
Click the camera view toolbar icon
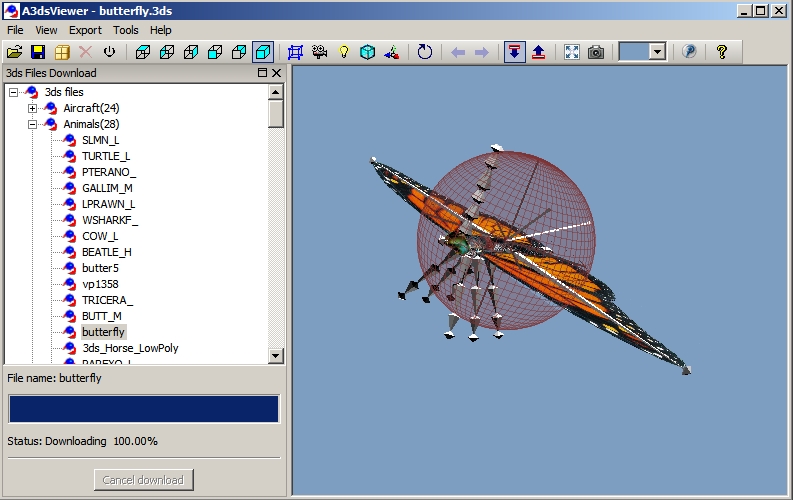tap(320, 52)
